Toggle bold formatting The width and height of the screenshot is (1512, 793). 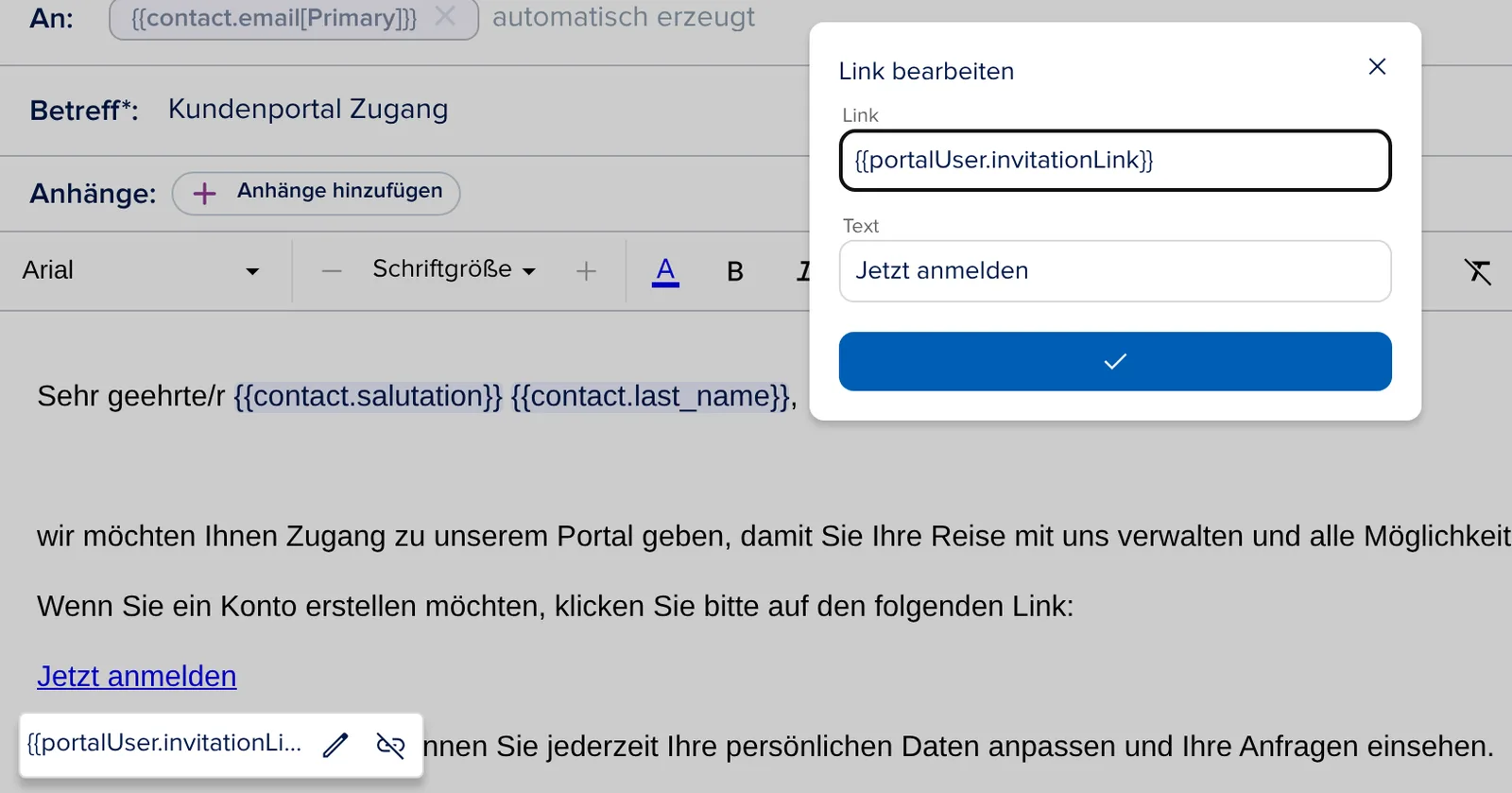coord(735,272)
